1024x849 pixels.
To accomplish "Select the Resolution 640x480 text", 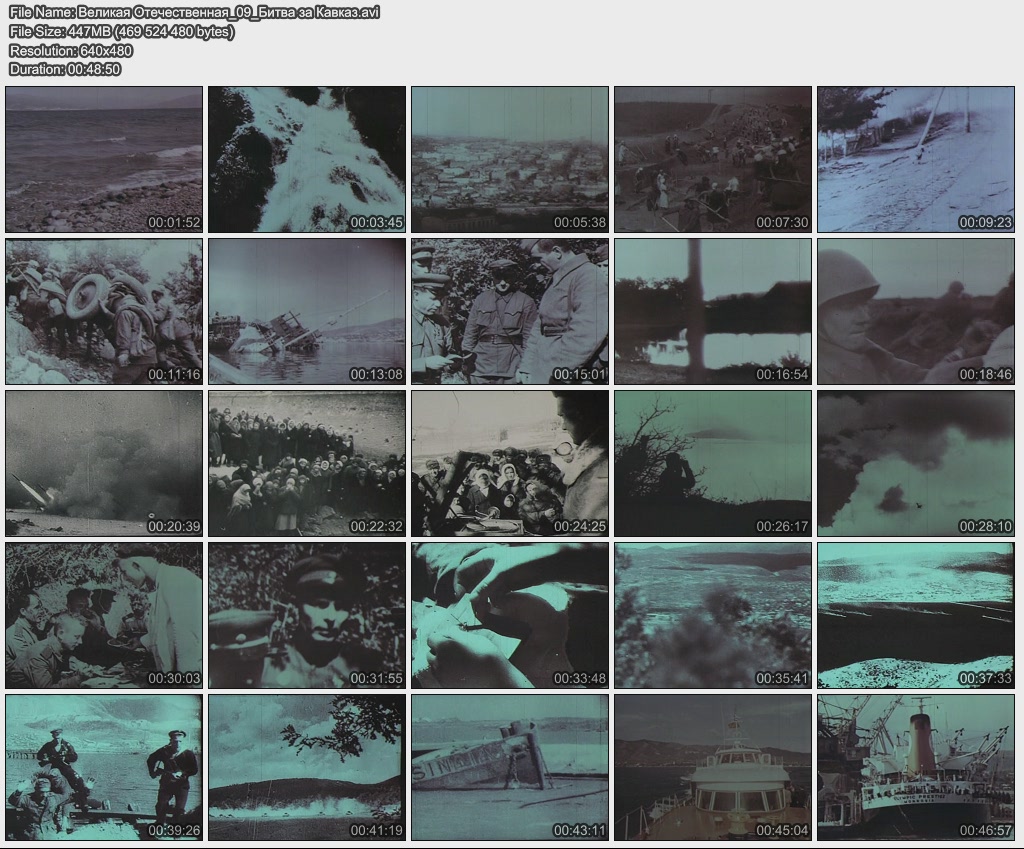I will [71, 51].
